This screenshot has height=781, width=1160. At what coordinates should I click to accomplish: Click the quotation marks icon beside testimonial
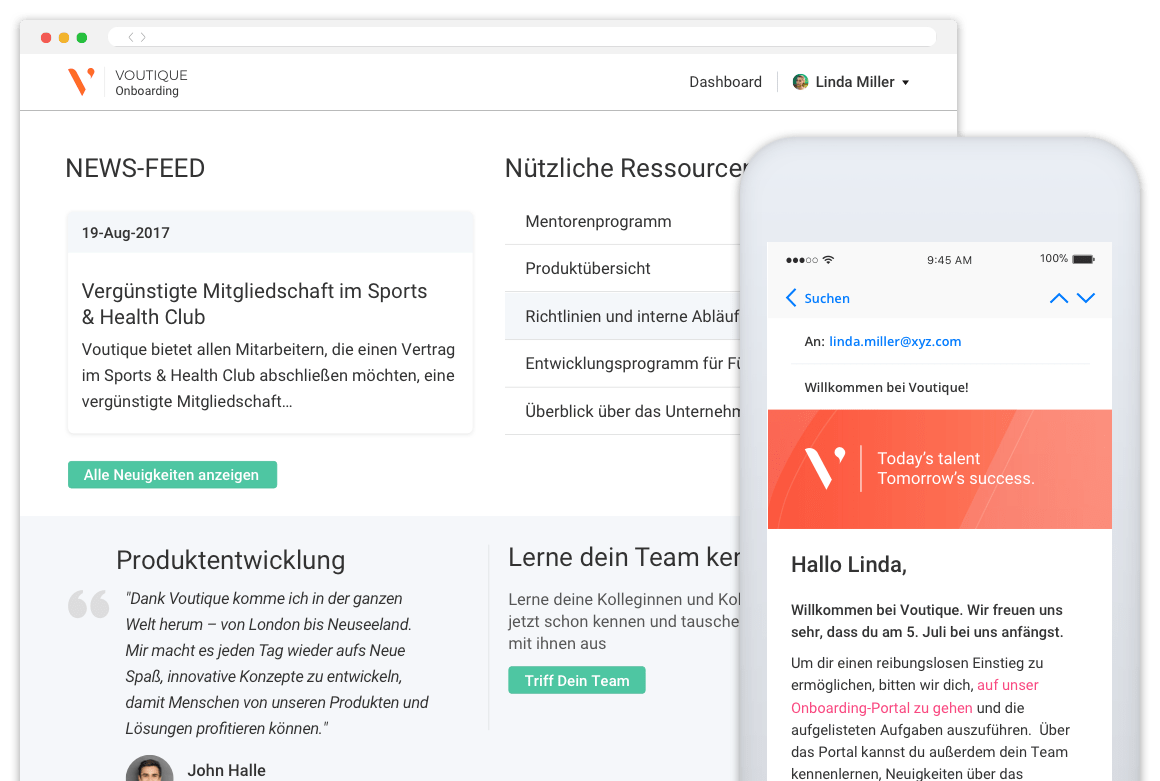click(x=88, y=604)
